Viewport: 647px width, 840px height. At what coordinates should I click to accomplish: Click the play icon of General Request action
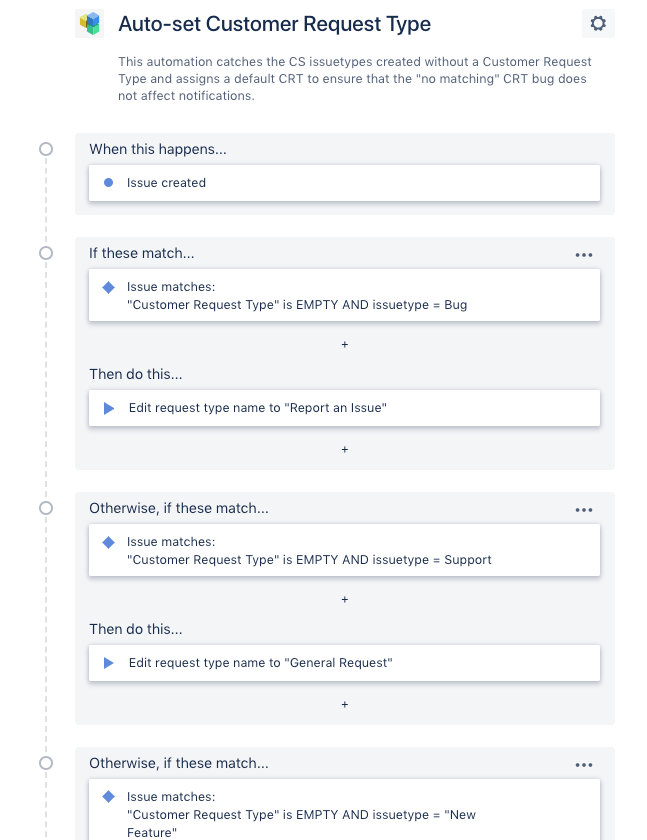click(x=109, y=663)
